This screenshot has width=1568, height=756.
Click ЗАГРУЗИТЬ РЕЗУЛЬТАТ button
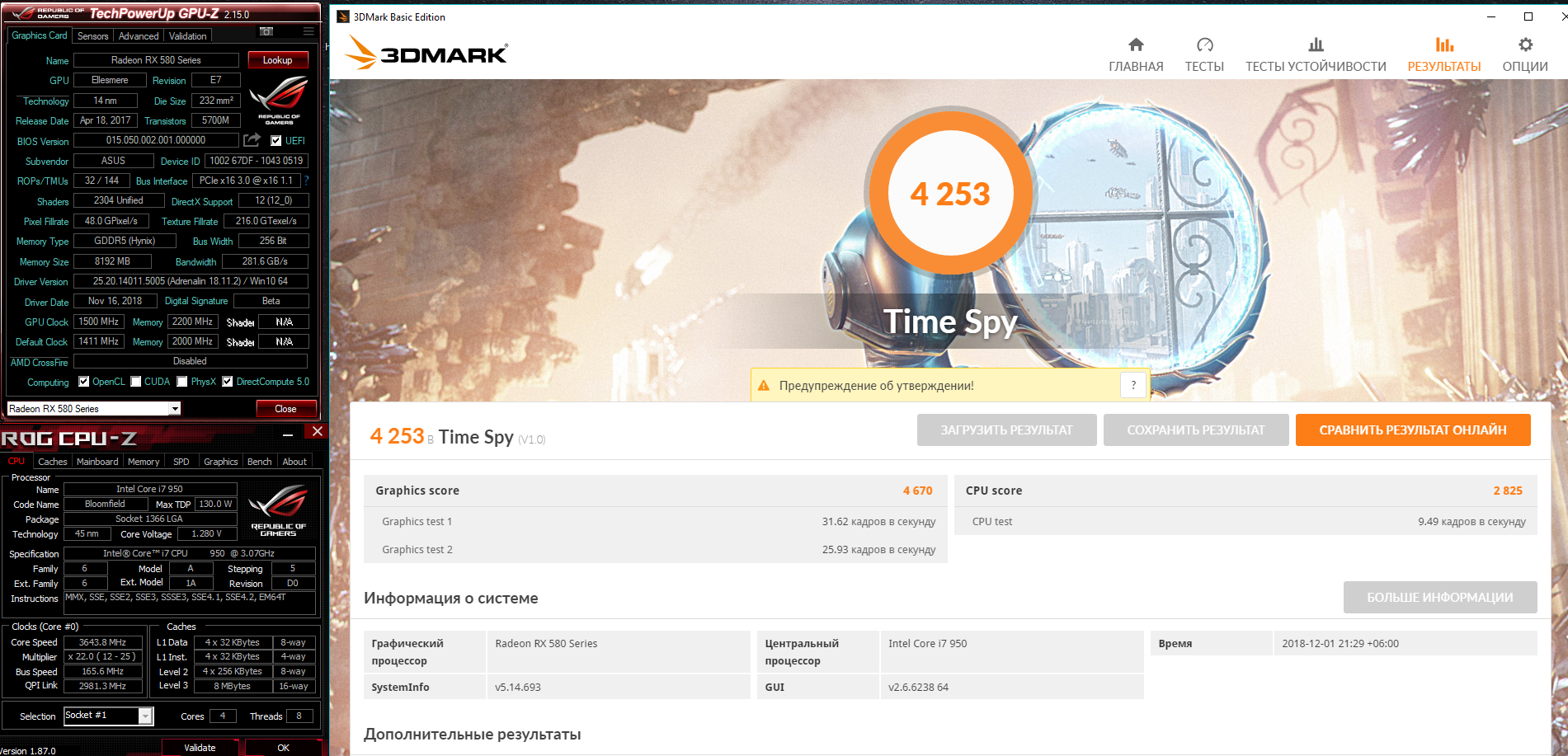1007,430
